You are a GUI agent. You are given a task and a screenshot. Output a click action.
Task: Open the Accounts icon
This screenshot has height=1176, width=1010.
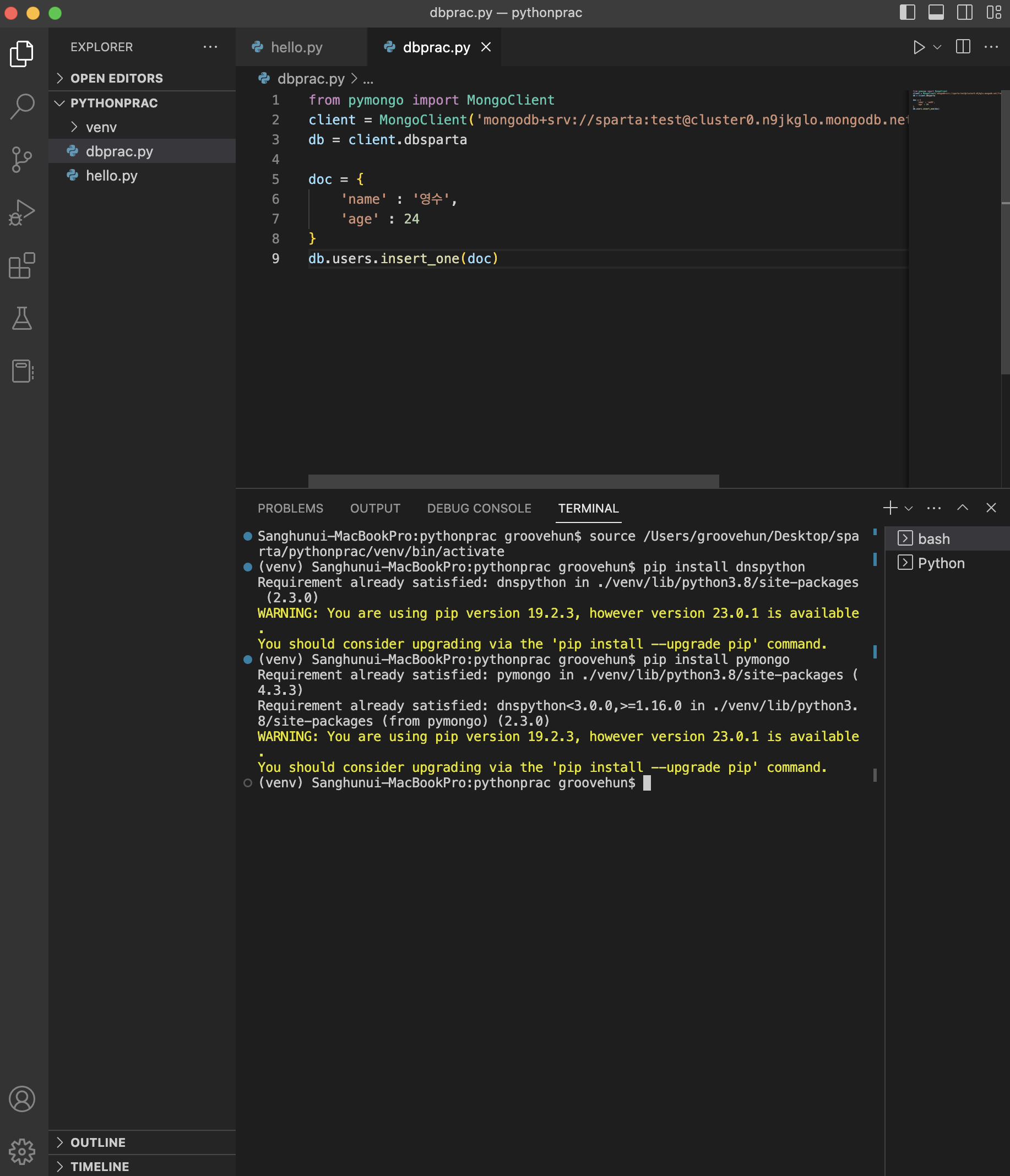(22, 1099)
